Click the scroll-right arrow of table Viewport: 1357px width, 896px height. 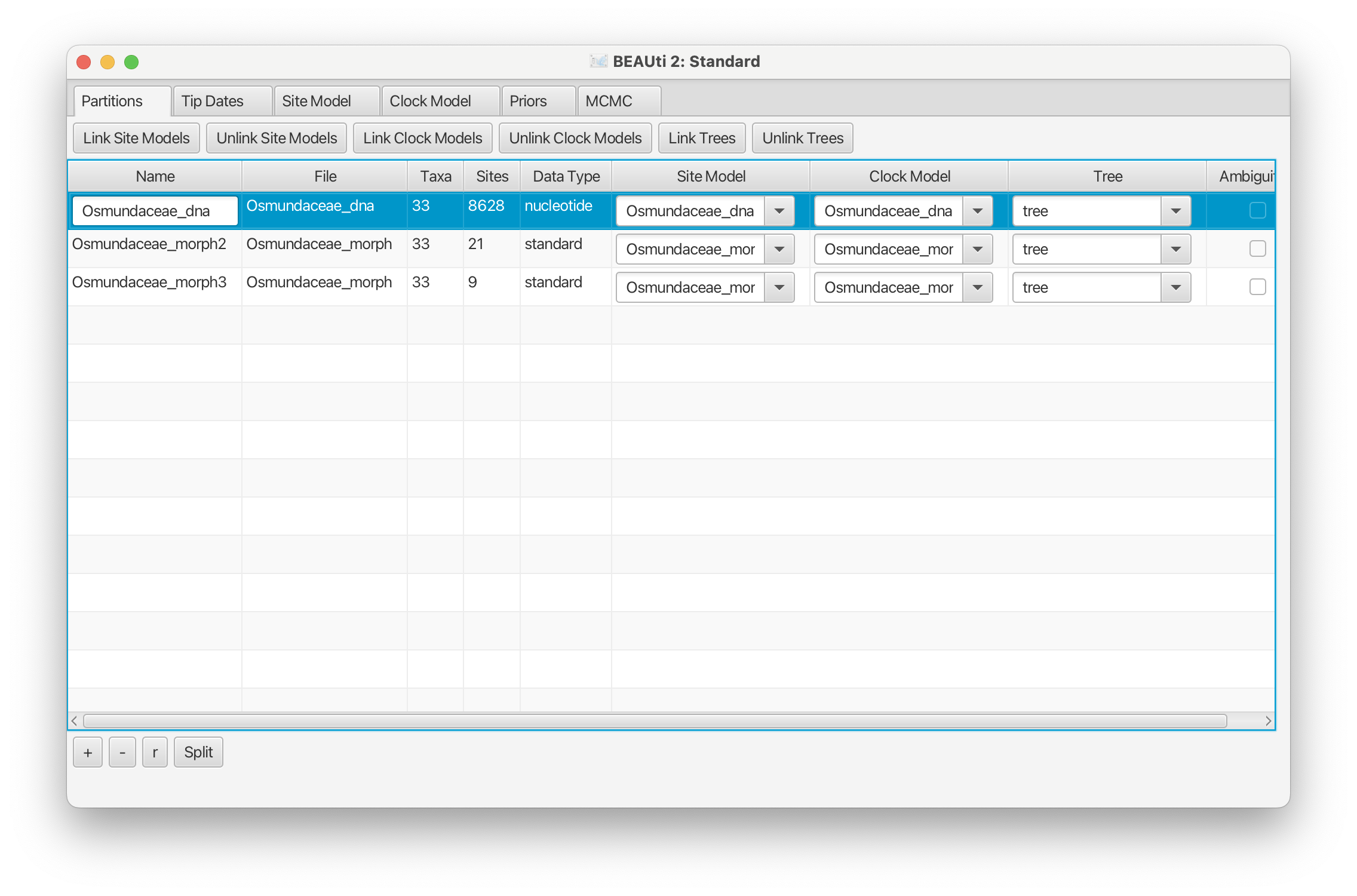coord(1268,721)
